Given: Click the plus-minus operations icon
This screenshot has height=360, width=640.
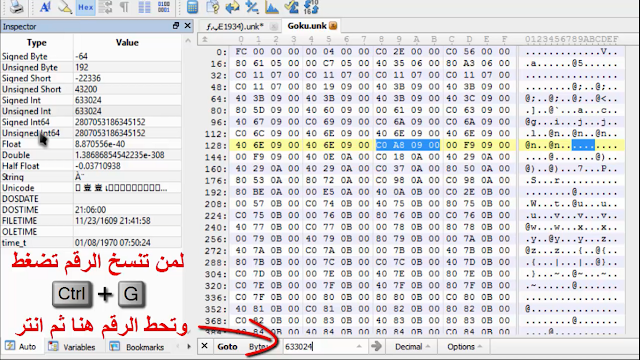Looking at the screenshot, I should (252, 7).
